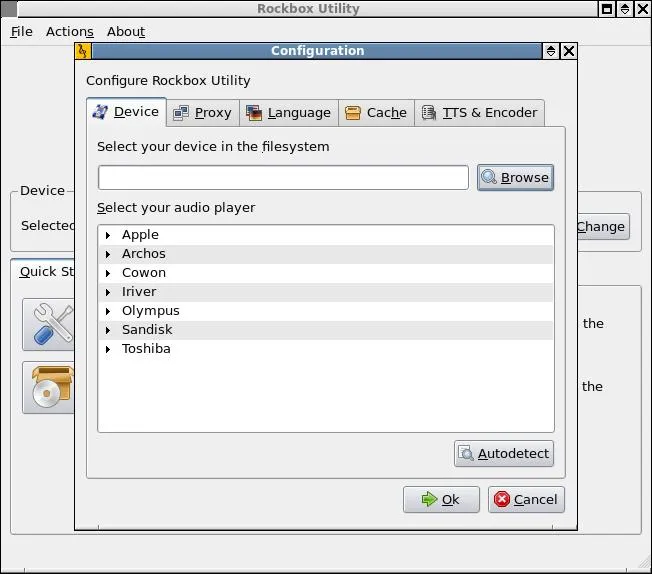The width and height of the screenshot is (652, 574).
Task: Select the Sandisk row text
Action: [147, 330]
